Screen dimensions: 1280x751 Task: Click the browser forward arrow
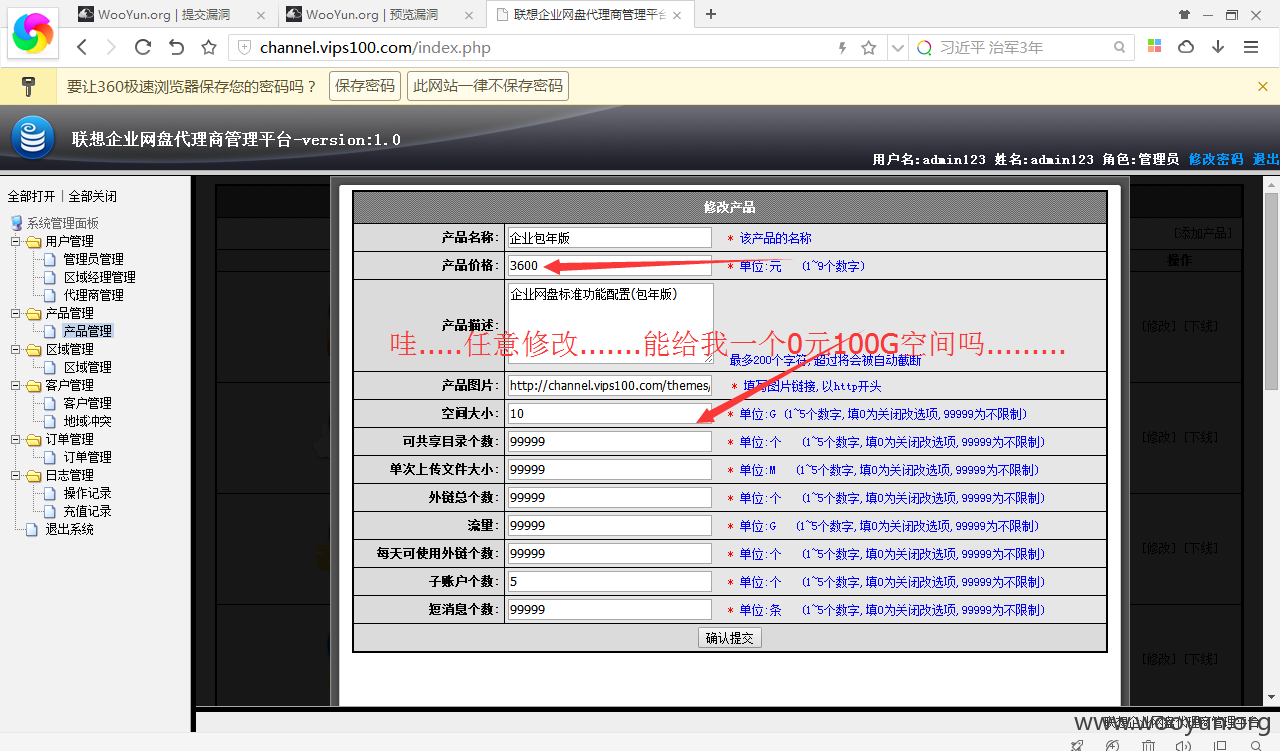[x=111, y=47]
